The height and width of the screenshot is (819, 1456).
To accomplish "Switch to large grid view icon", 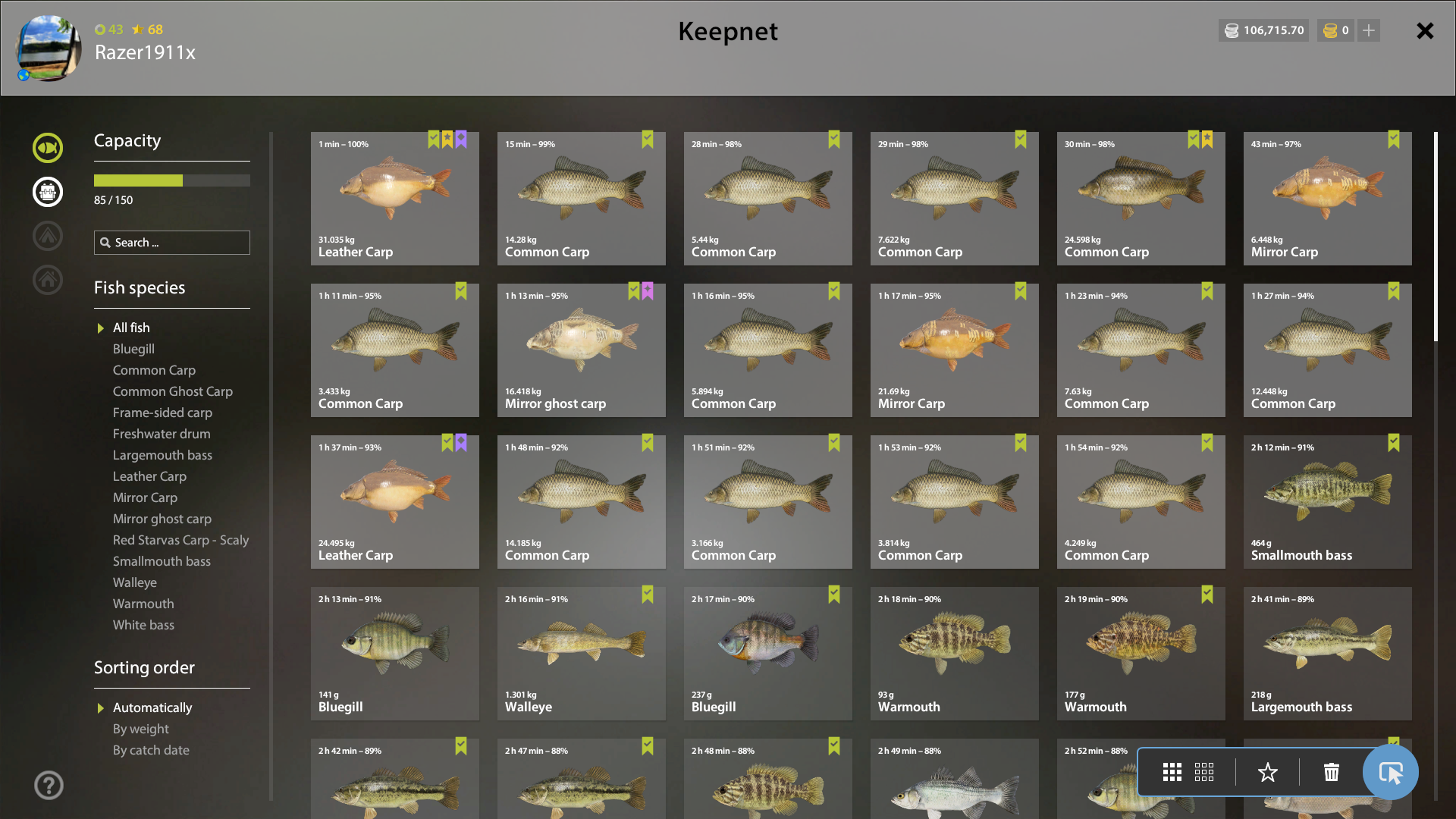I will pyautogui.click(x=1172, y=772).
